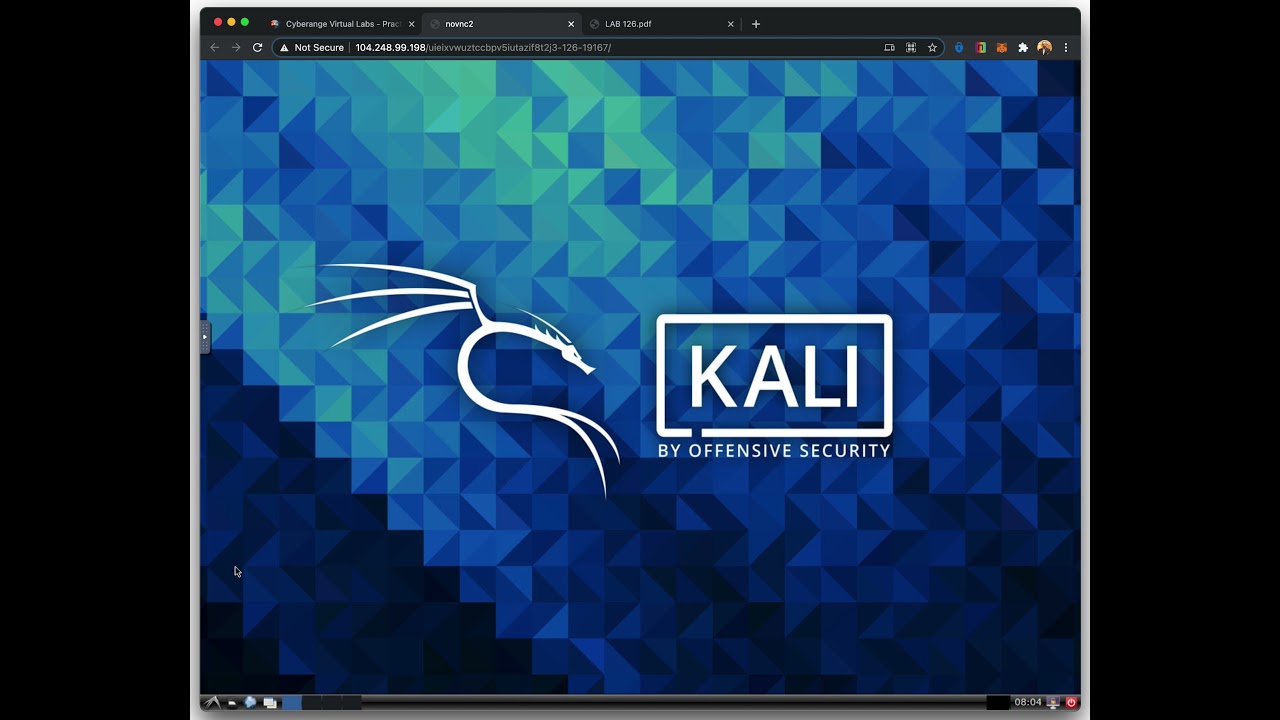Open the rainbow-colored extension icon
The height and width of the screenshot is (720, 1280).
coord(981,47)
